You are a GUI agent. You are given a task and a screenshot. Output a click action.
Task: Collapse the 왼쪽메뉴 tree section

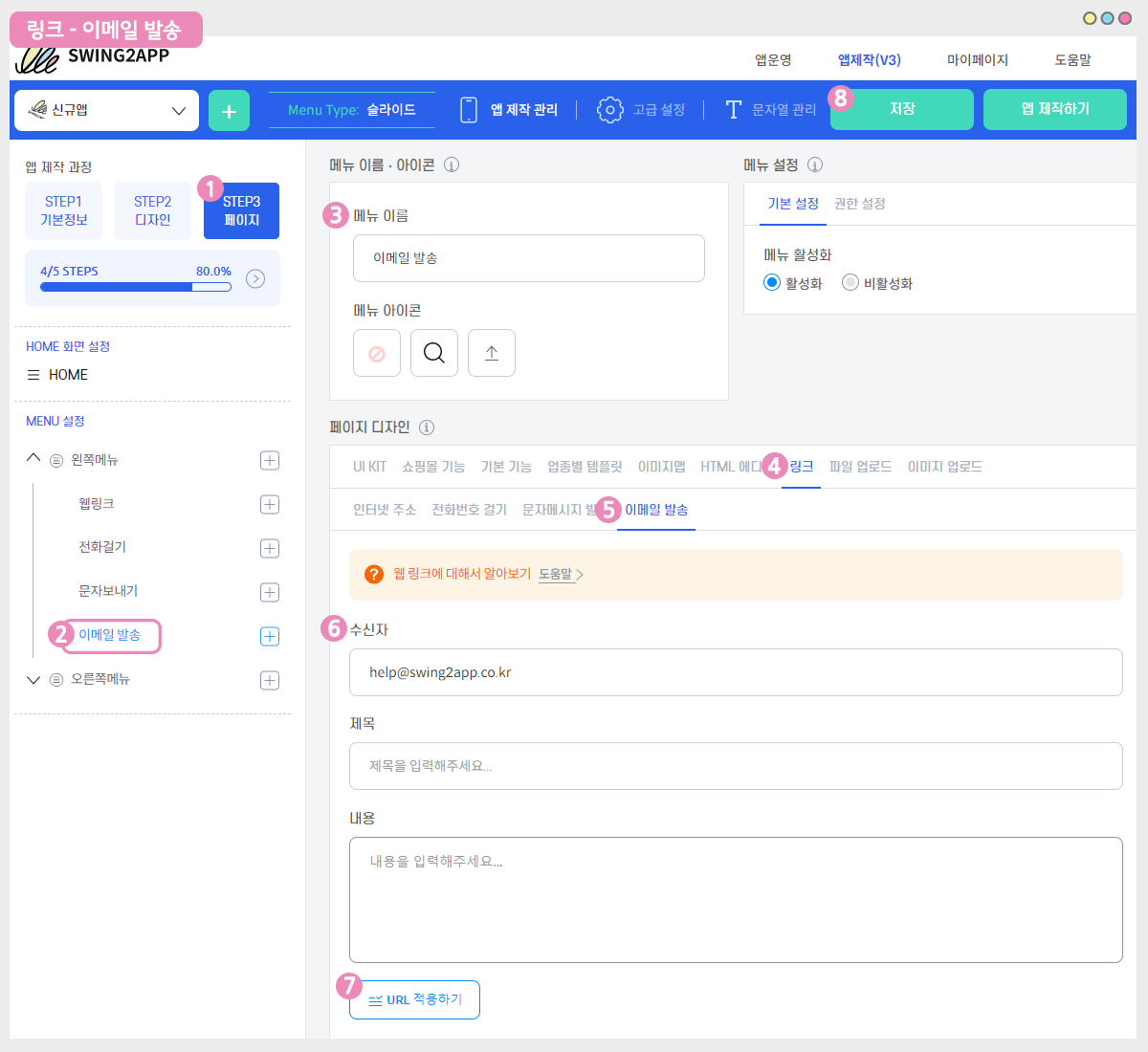pyautogui.click(x=33, y=459)
